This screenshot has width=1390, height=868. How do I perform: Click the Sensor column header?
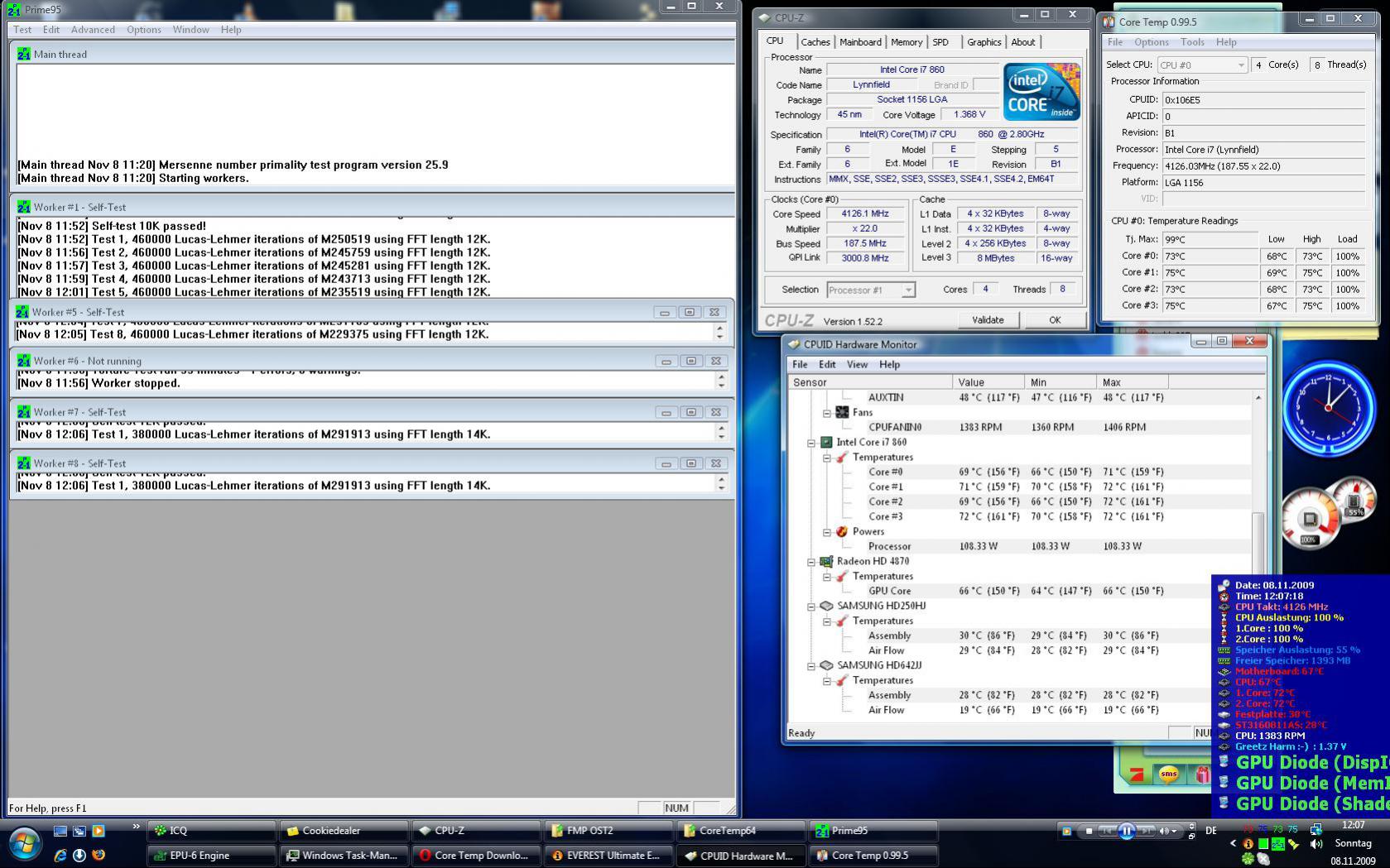871,382
